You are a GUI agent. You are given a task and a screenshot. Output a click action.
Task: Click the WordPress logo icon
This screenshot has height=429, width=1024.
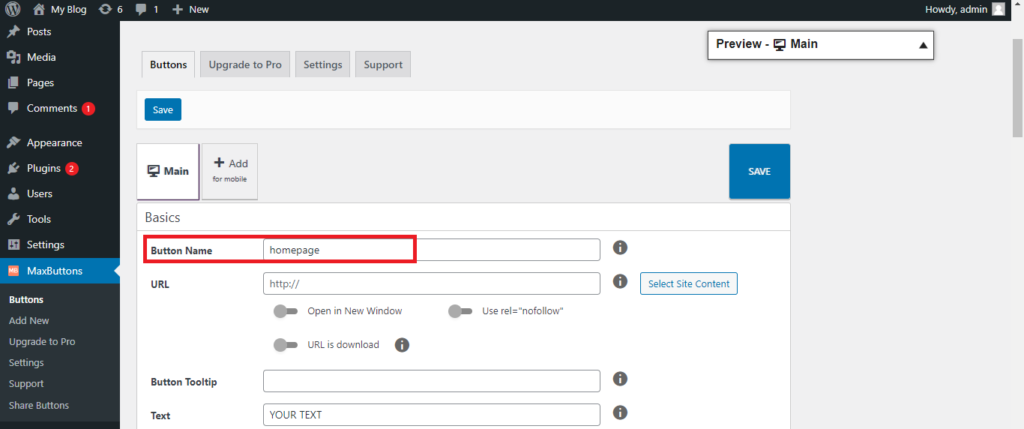13,10
